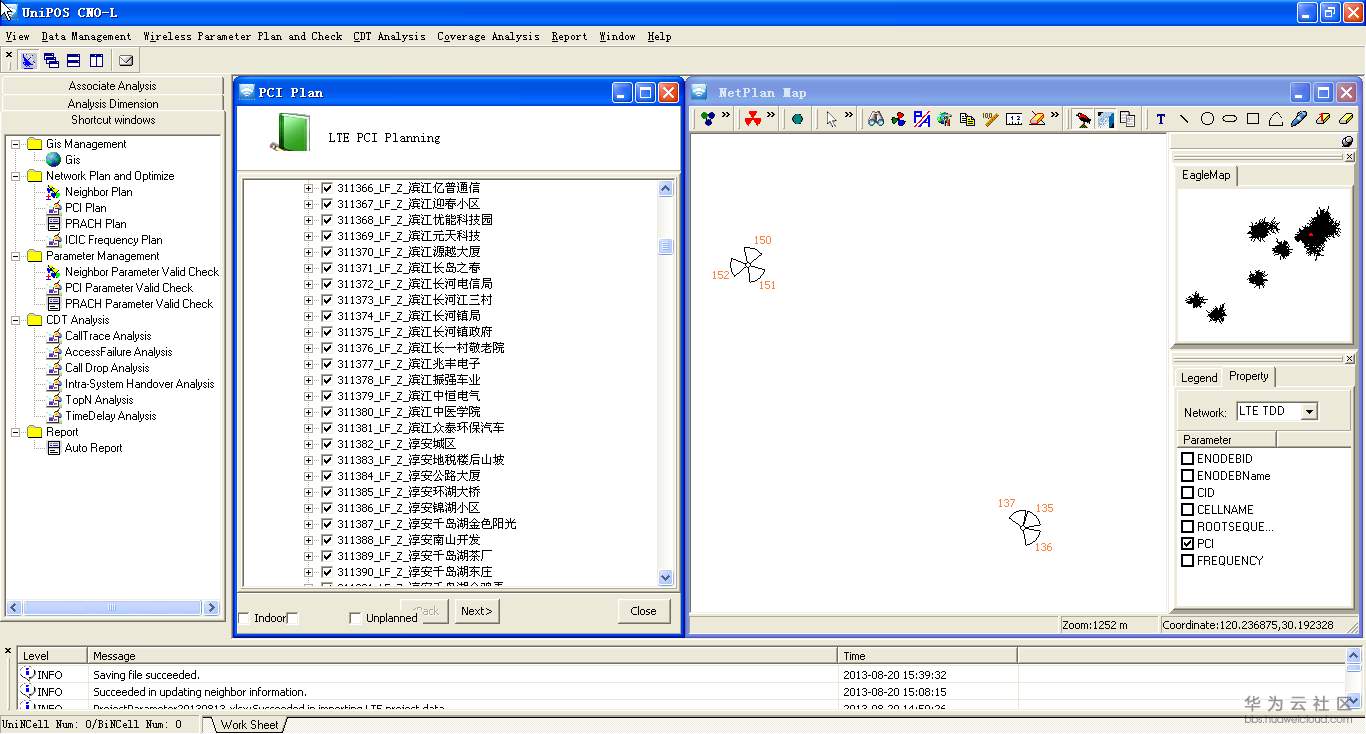Viewport: 1366px width, 734px height.
Task: Select the blue pen drawing tool
Action: pos(1299,119)
